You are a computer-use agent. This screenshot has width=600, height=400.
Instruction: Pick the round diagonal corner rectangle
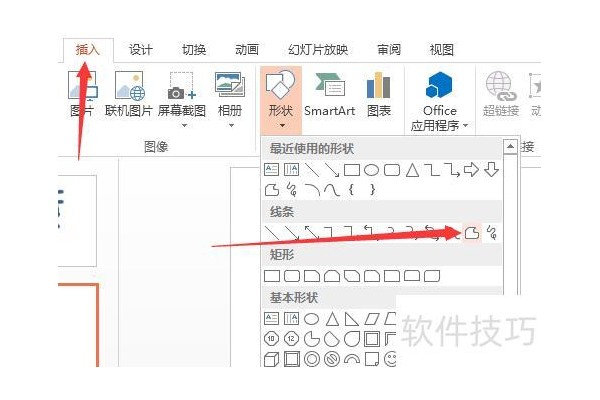(432, 276)
